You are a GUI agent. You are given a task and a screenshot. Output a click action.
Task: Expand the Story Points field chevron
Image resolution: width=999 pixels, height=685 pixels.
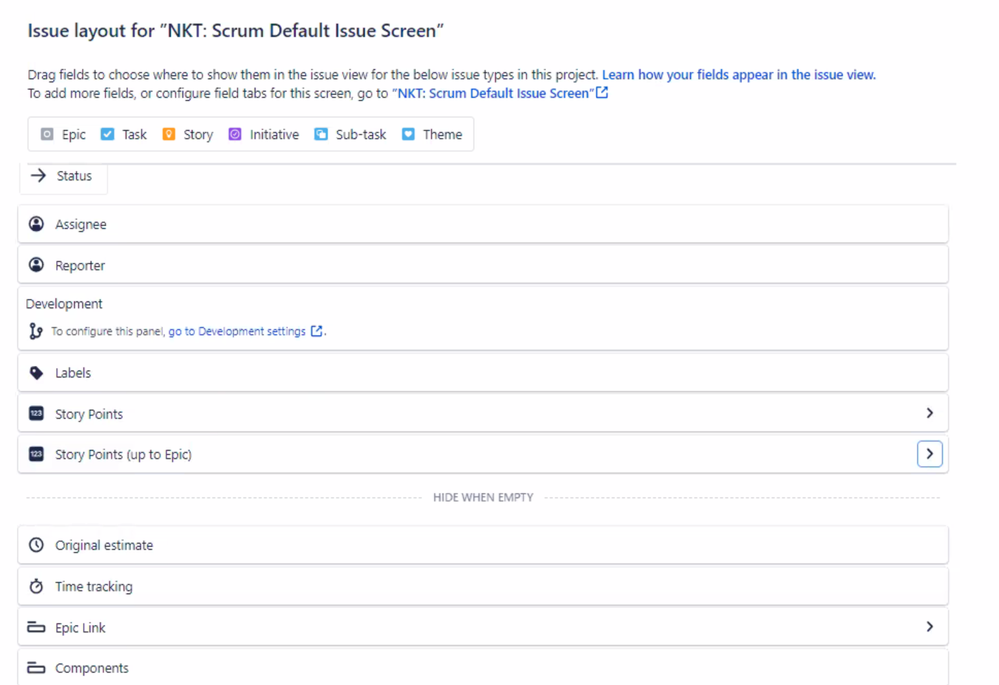pos(930,413)
